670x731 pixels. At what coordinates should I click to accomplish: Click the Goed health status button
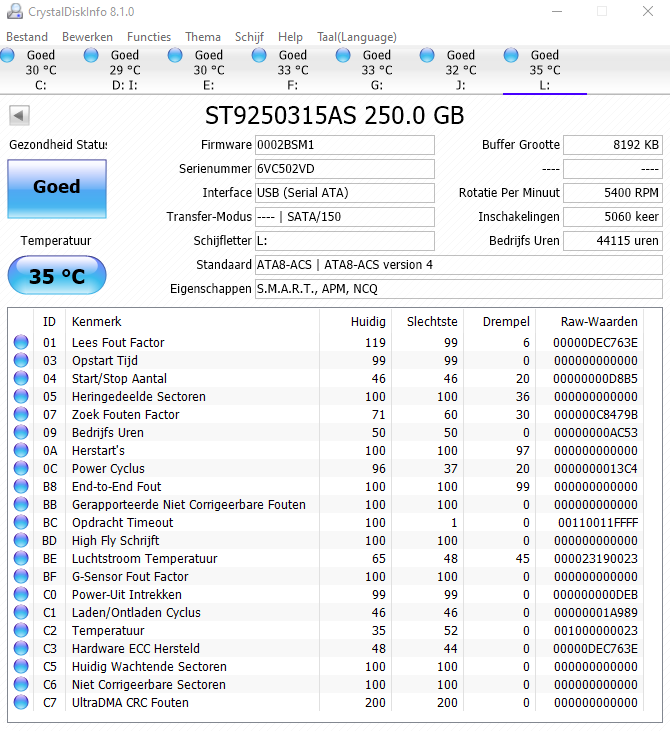click(56, 187)
